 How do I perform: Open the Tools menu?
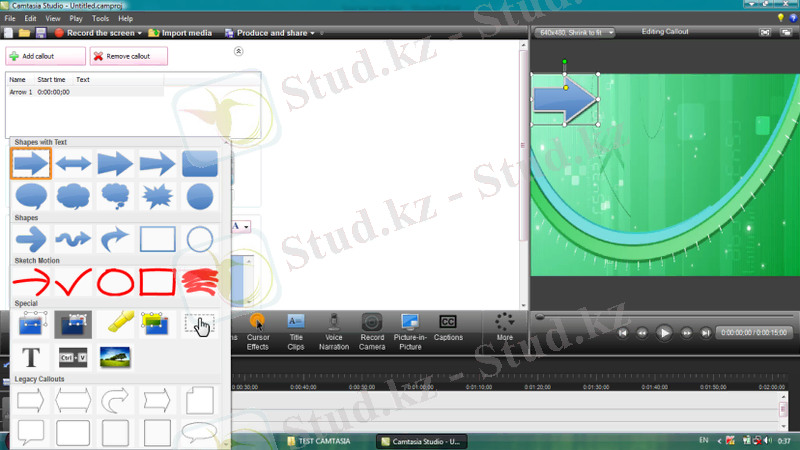(101, 18)
